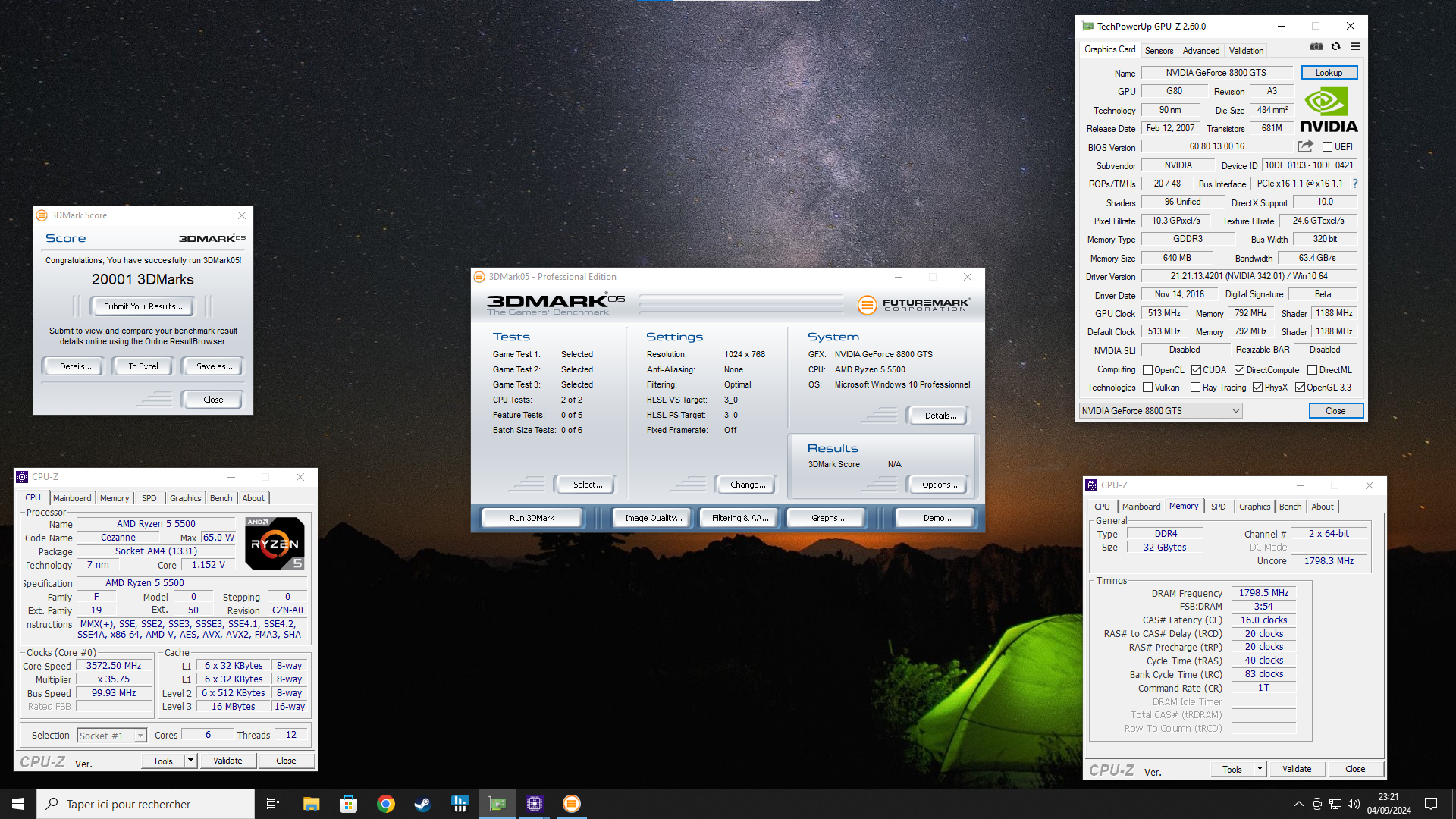This screenshot has width=1456, height=819.
Task: Toggle the DirectCompute checkbox
Action: pyautogui.click(x=1239, y=370)
